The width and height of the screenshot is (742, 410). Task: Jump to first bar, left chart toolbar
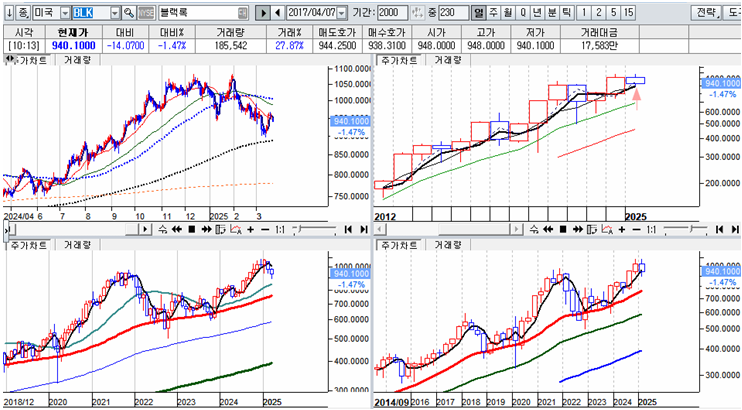pos(348,230)
